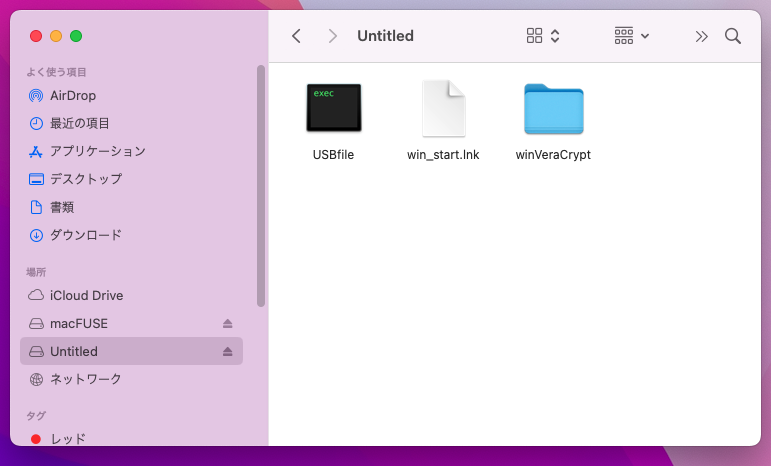Viewport: 771px width, 466px height.
Task: Select the red レッド tag
Action: pyautogui.click(x=68, y=438)
